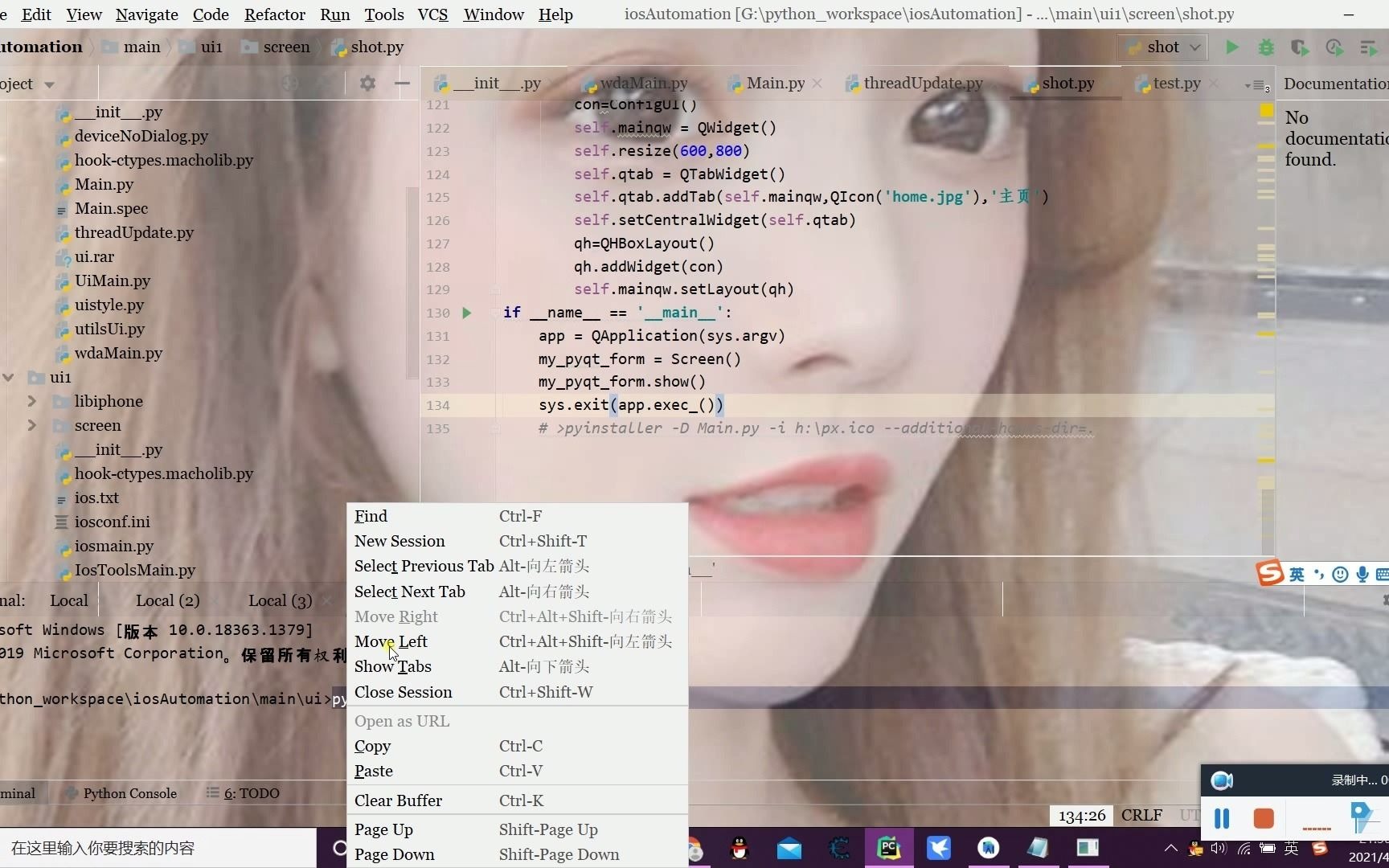Run shot with coverage
Screen dimensions: 1389x868
pyautogui.click(x=1300, y=47)
